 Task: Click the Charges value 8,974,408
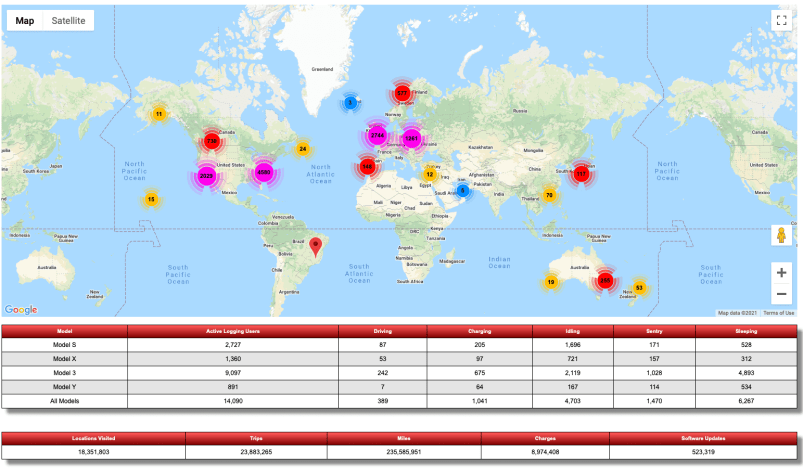pyautogui.click(x=545, y=452)
